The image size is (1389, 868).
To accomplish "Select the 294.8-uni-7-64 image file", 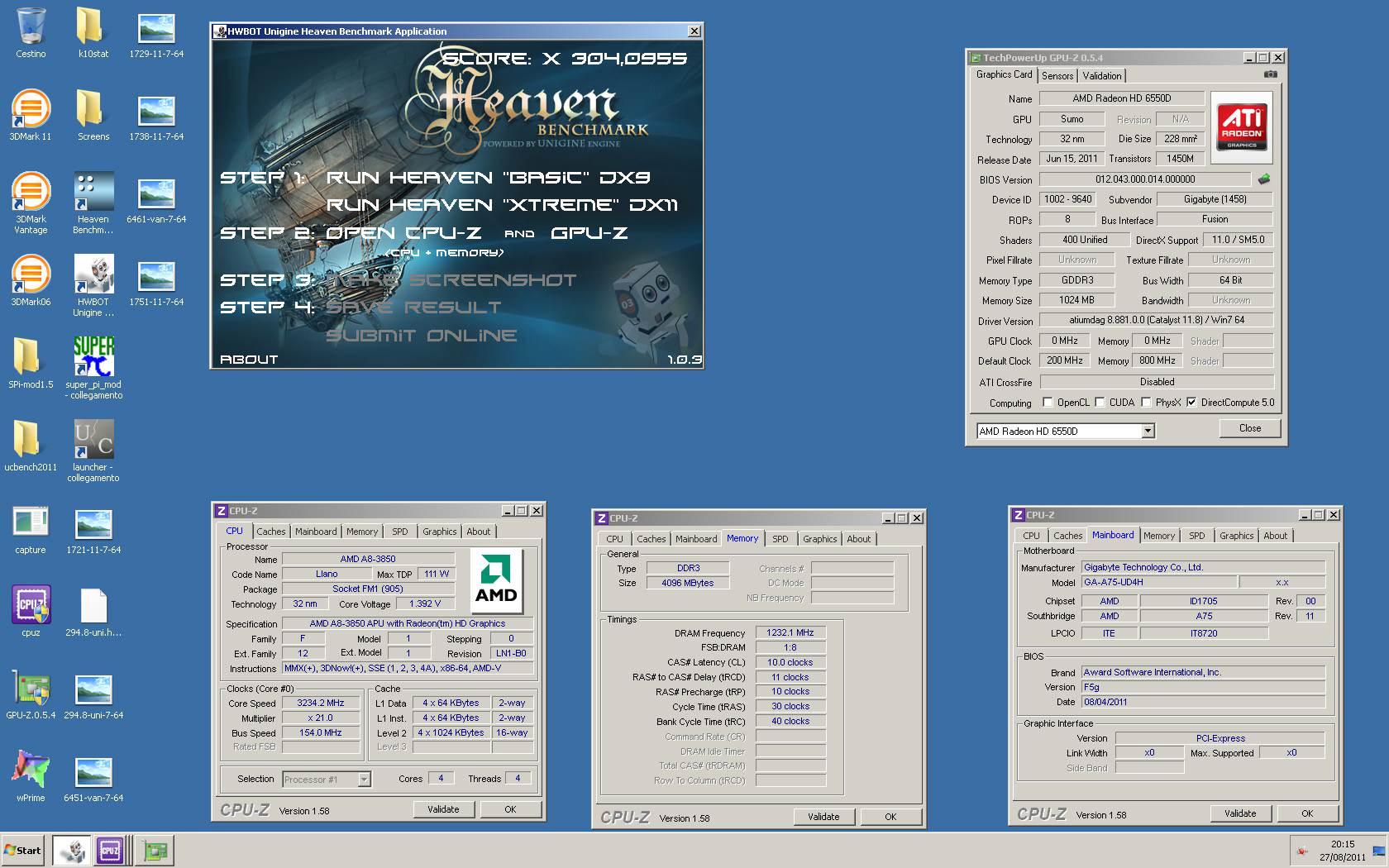I will coord(93,694).
